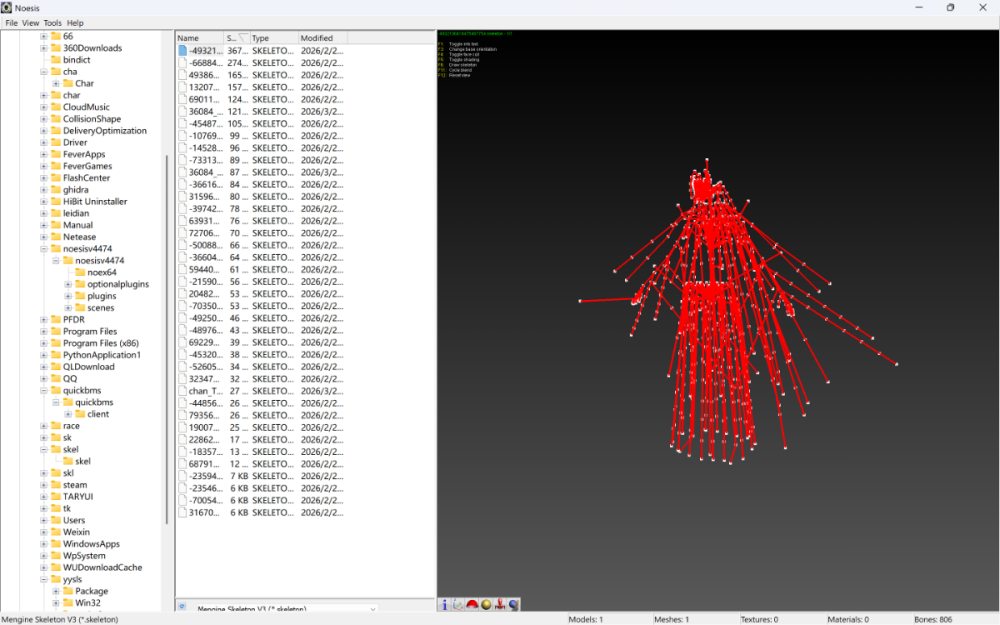Screen dimensions: 1000x625
Task: Collapse the noesisv4474 top-level folder
Action: [44, 249]
